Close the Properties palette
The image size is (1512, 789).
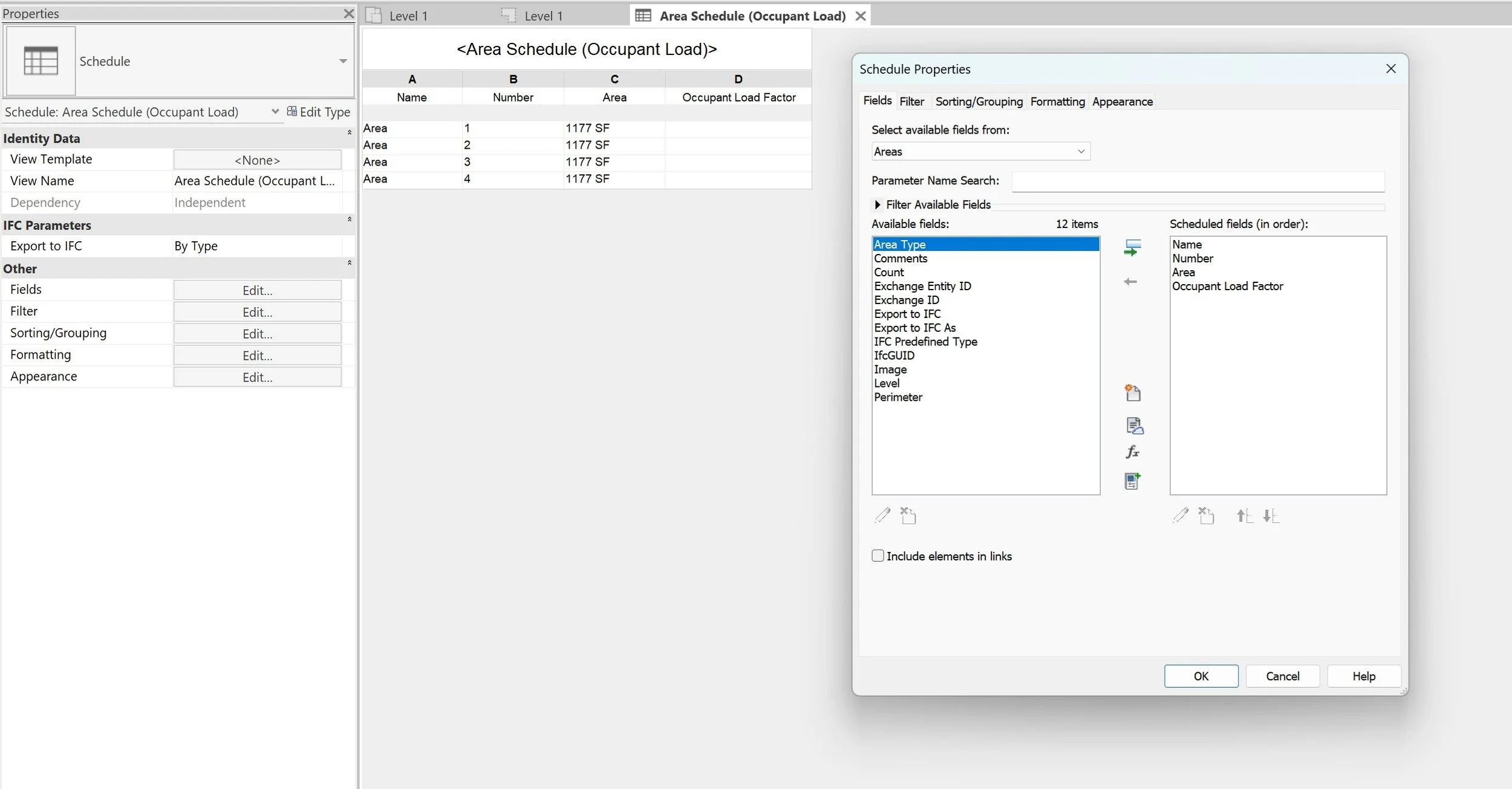(x=349, y=13)
